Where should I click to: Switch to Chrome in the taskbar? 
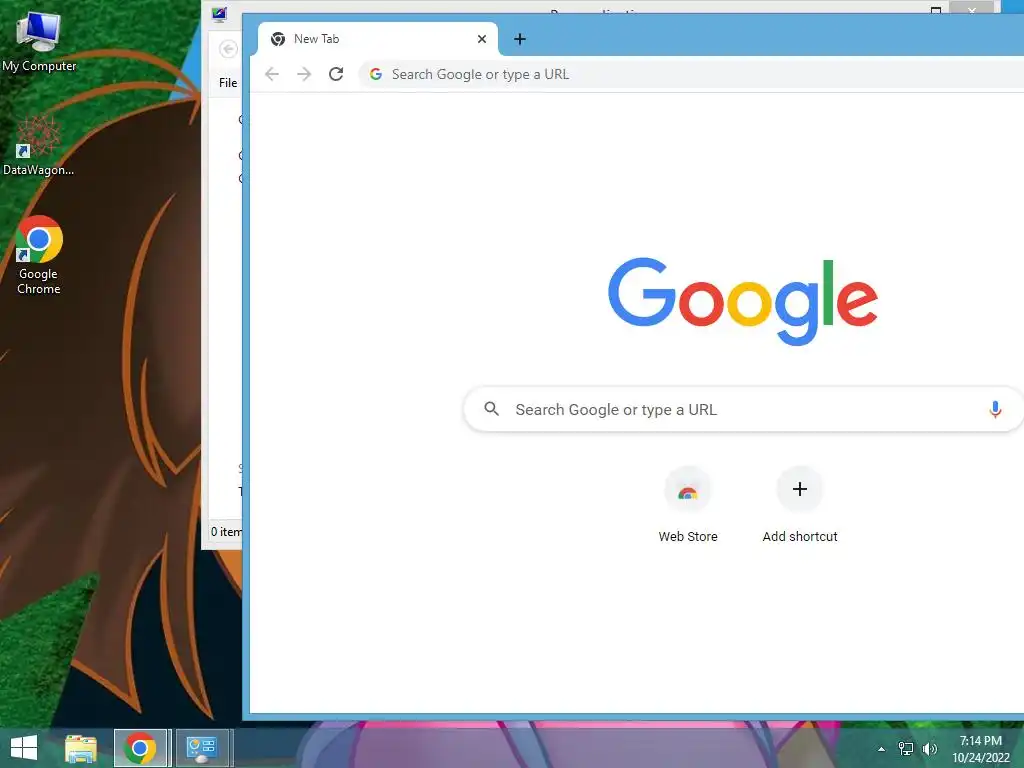(140, 748)
